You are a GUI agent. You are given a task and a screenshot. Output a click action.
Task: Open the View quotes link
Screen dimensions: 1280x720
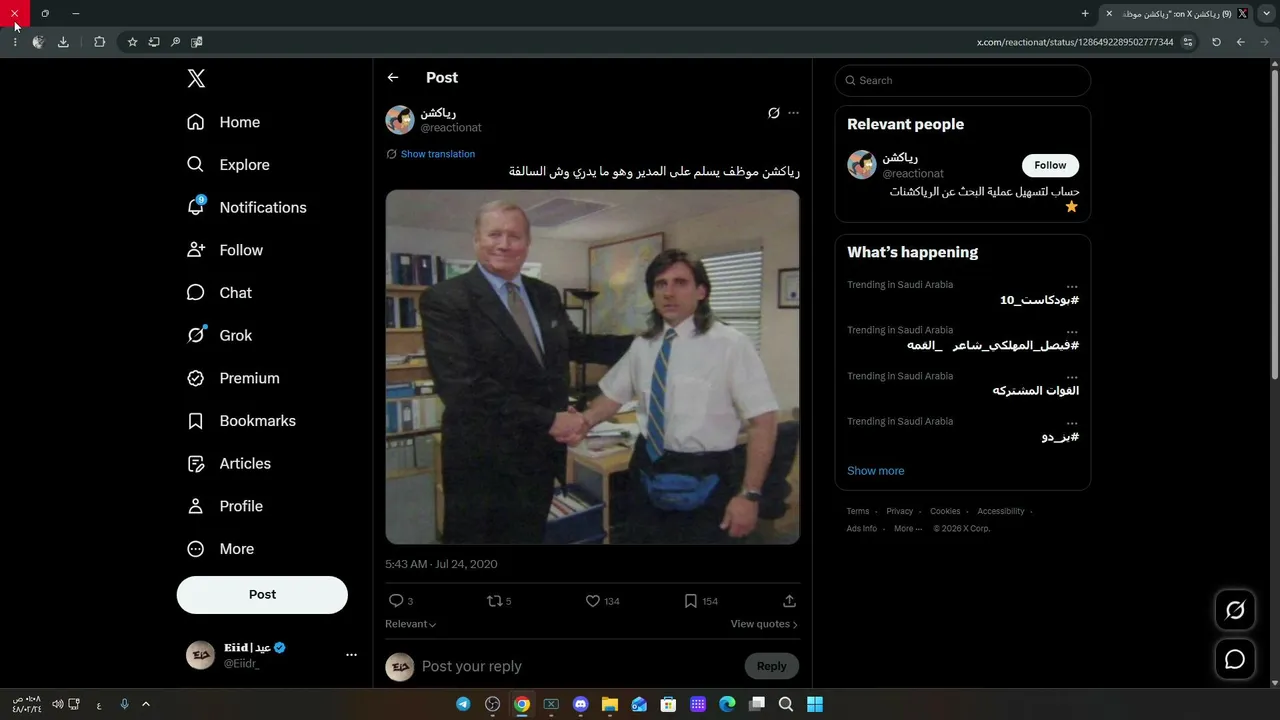pos(764,624)
